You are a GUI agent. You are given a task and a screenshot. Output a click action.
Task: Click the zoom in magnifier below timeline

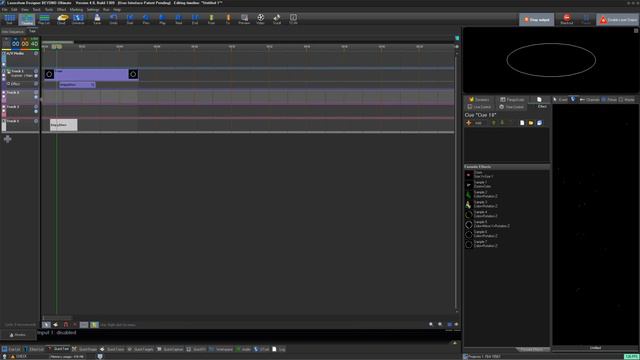(431, 324)
